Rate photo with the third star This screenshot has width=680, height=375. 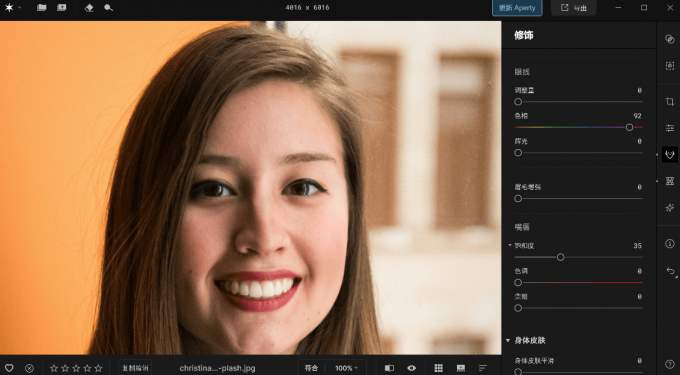point(76,368)
